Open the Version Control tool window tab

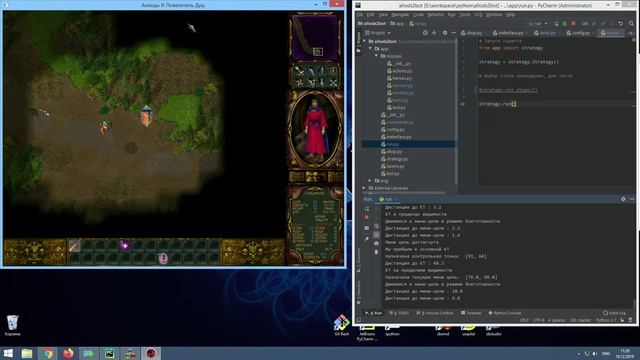point(435,313)
